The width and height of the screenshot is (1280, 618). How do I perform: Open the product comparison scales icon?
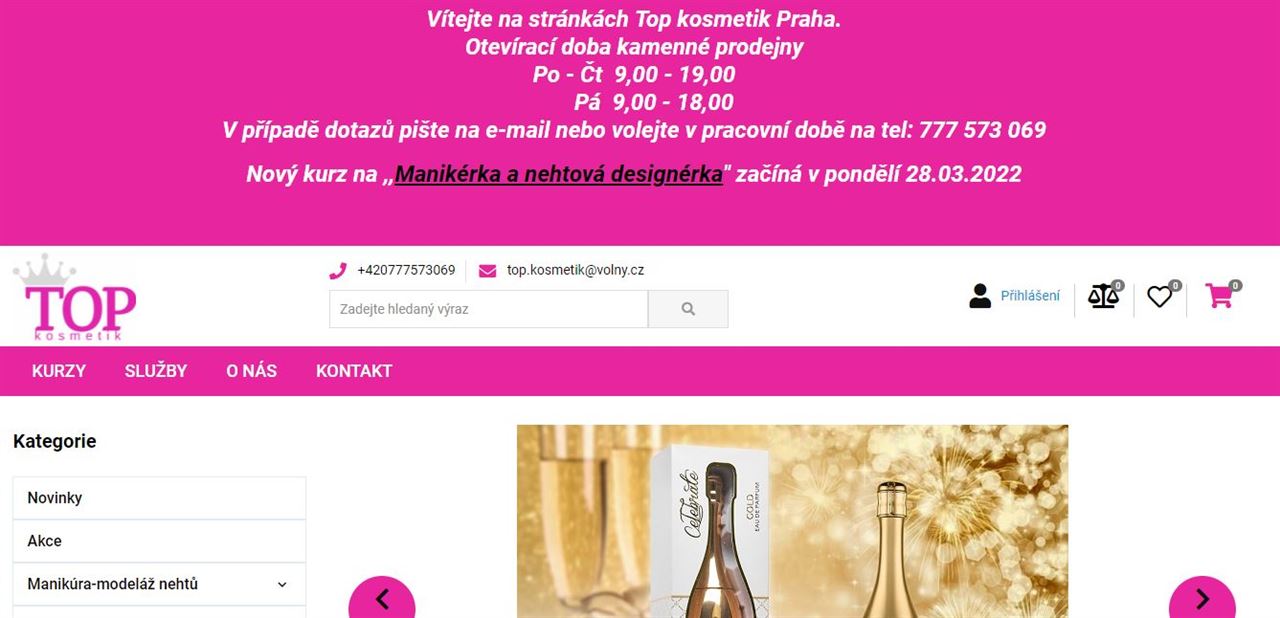click(1103, 296)
